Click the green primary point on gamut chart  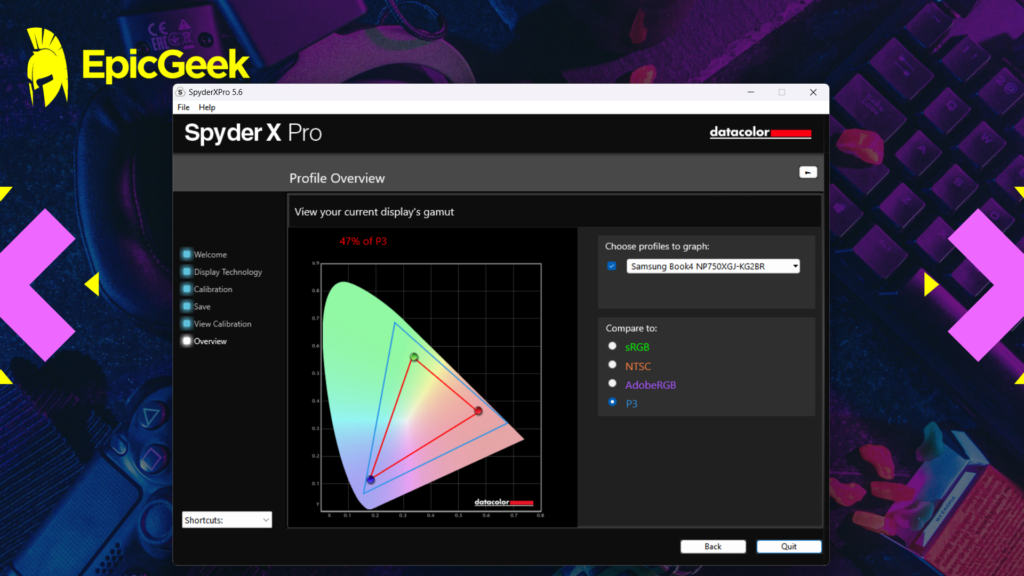414,357
